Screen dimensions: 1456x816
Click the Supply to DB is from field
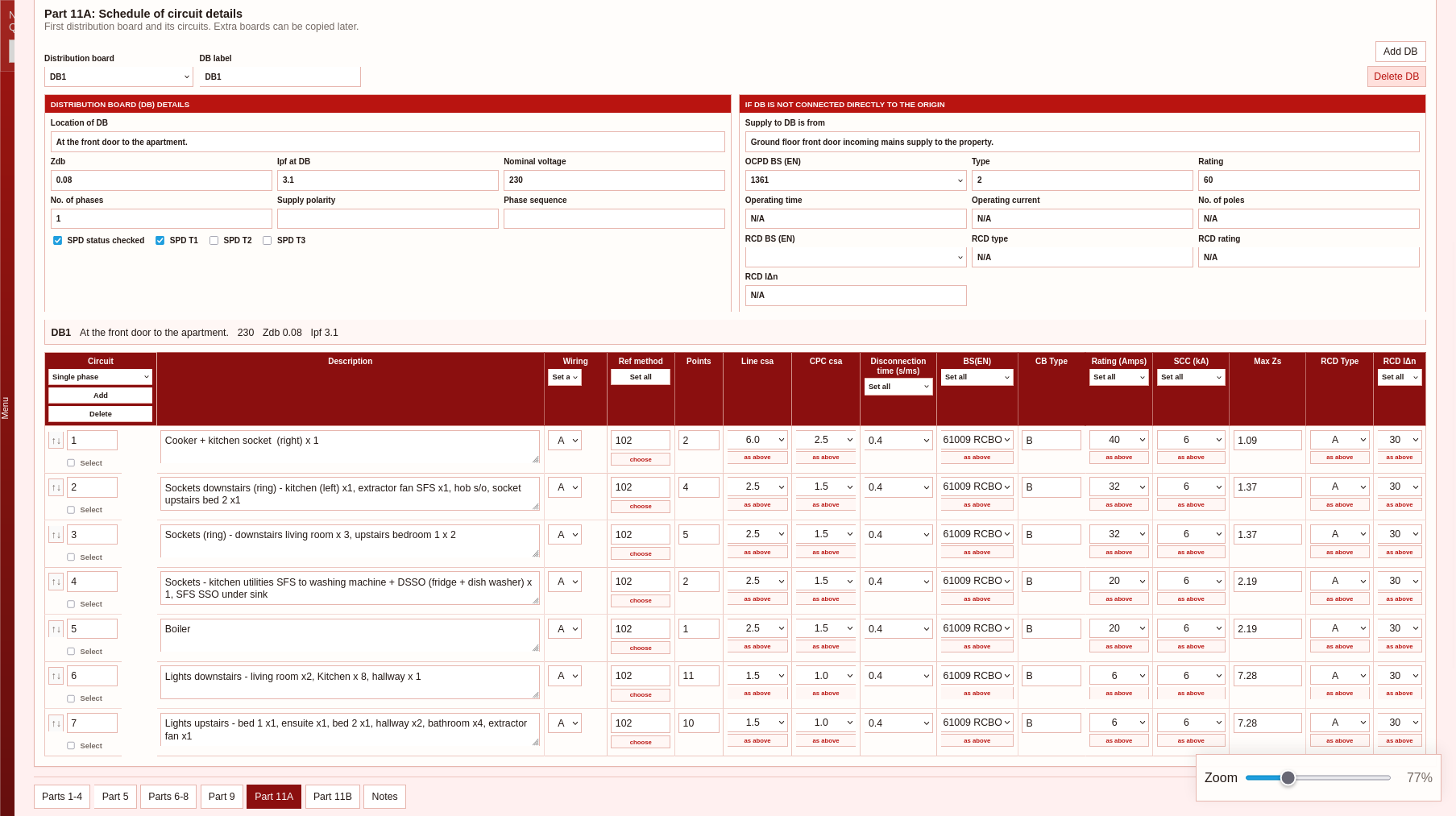tap(1082, 142)
